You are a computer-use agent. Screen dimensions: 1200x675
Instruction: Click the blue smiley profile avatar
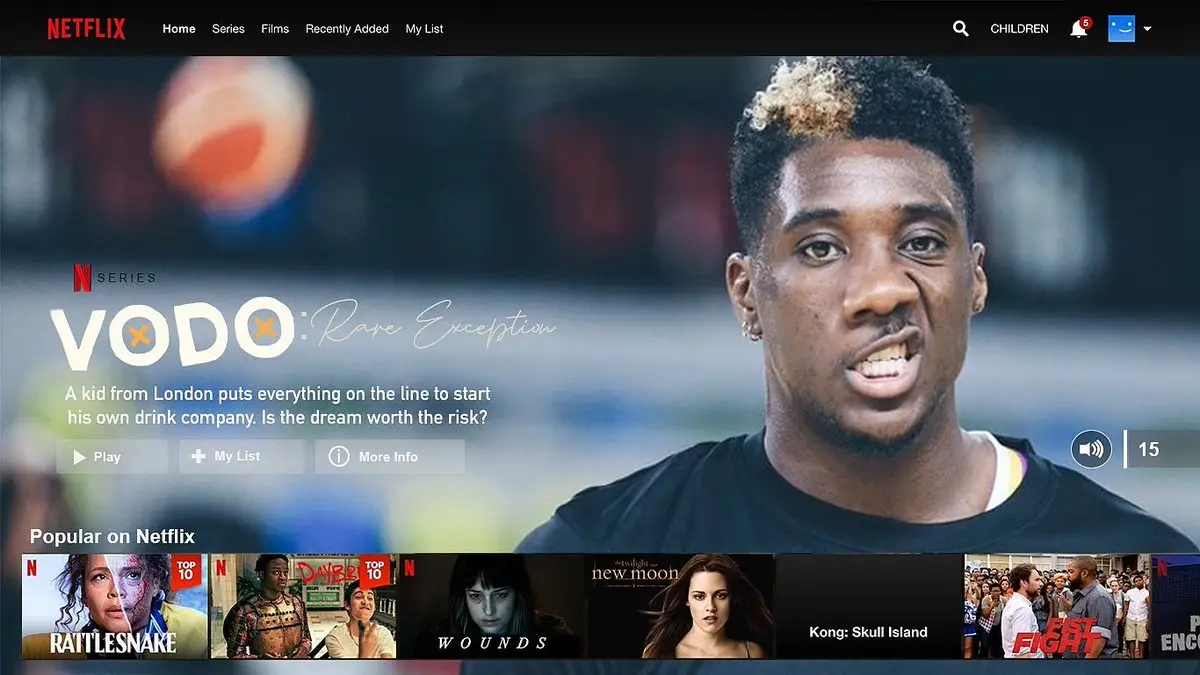tap(1124, 29)
